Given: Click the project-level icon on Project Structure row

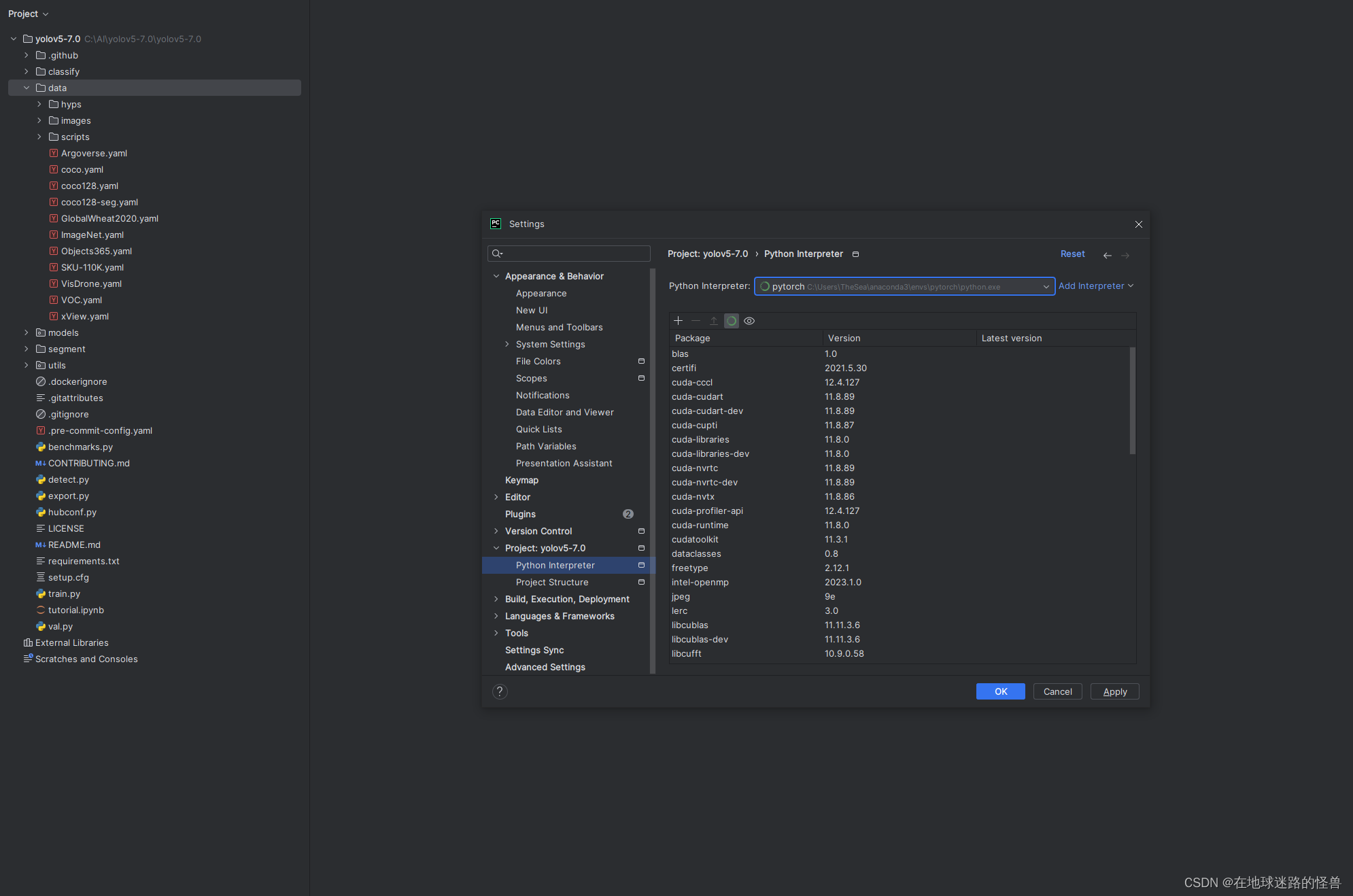Looking at the screenshot, I should tap(641, 582).
